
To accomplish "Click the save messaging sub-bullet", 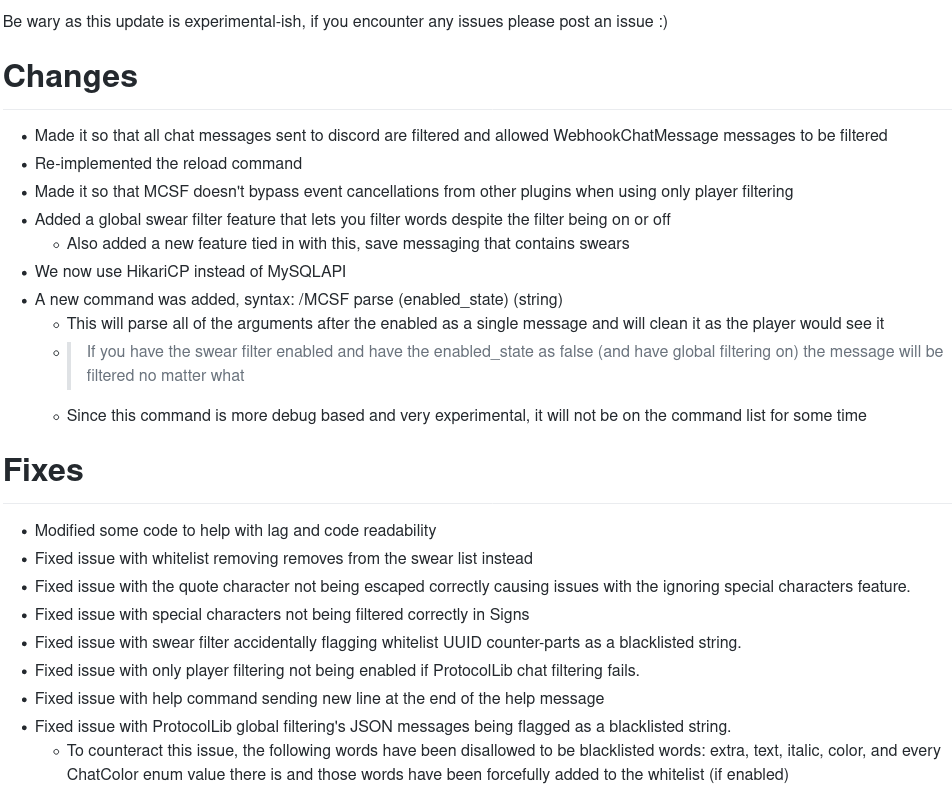I will [347, 244].
